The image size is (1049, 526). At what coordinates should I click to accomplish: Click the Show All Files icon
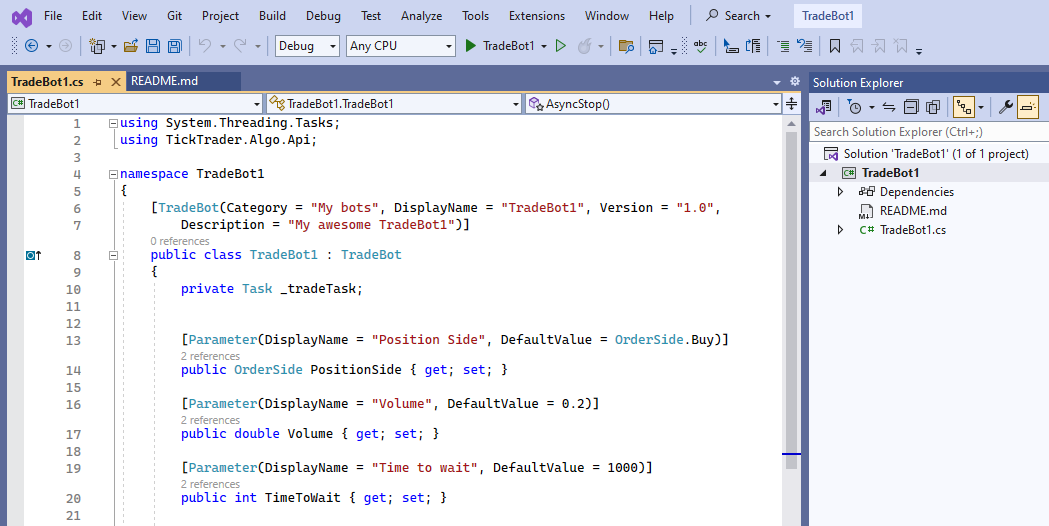[933, 107]
